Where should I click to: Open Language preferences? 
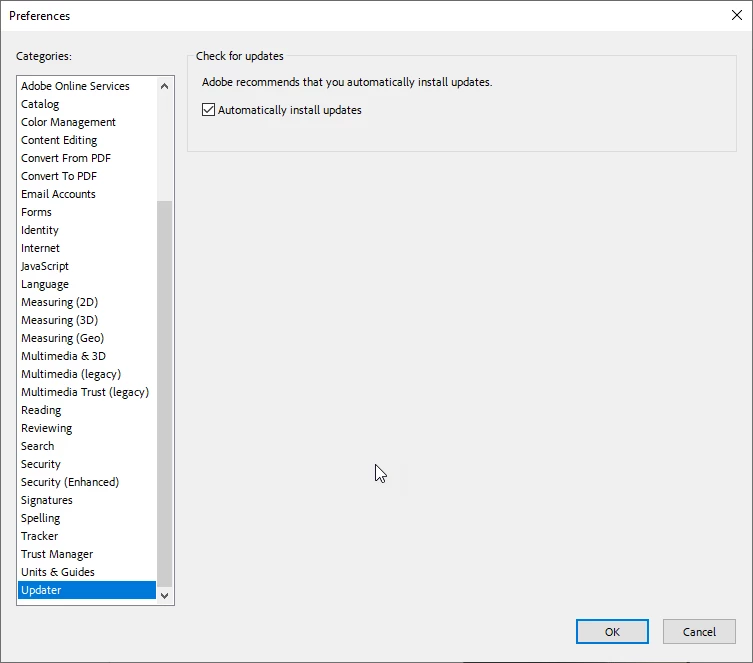pyautogui.click(x=87, y=284)
